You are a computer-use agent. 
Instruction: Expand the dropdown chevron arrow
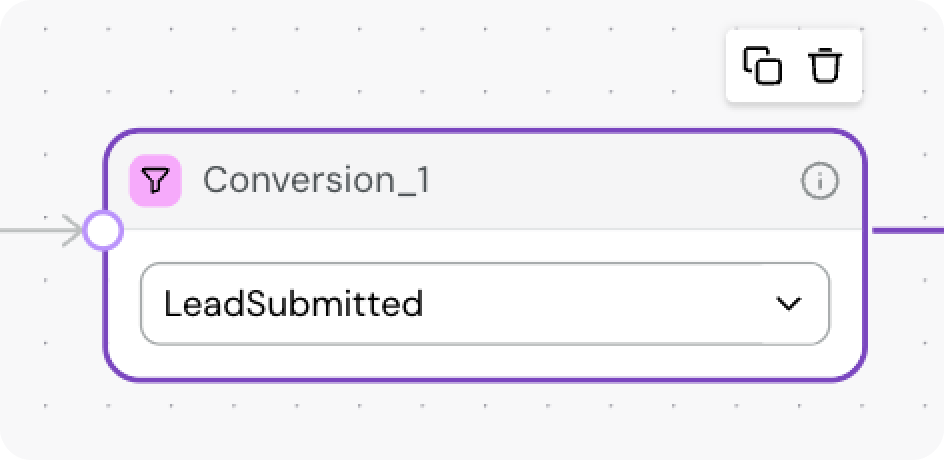789,304
